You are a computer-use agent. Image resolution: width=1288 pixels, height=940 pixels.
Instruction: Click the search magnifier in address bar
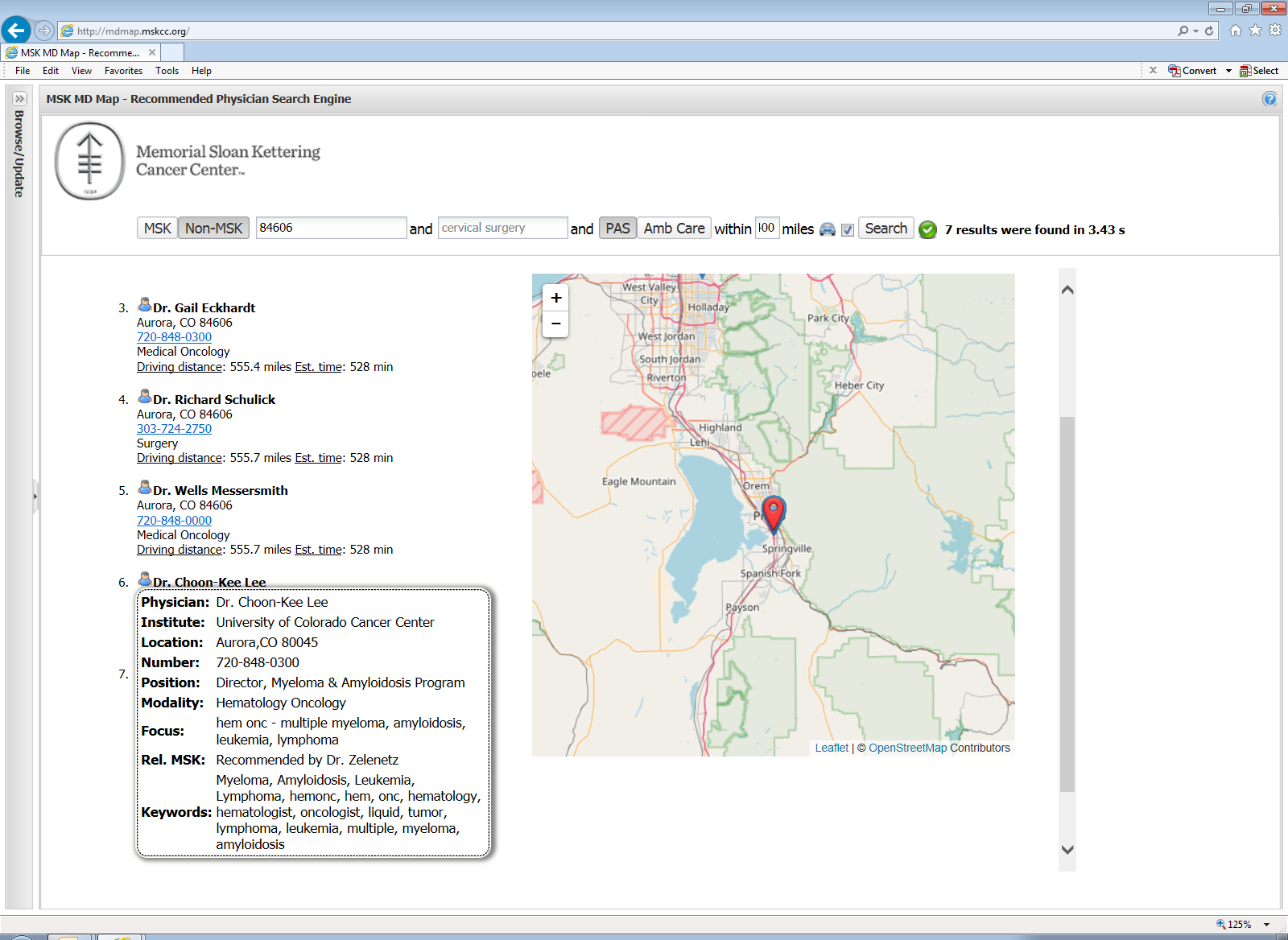(x=1183, y=31)
